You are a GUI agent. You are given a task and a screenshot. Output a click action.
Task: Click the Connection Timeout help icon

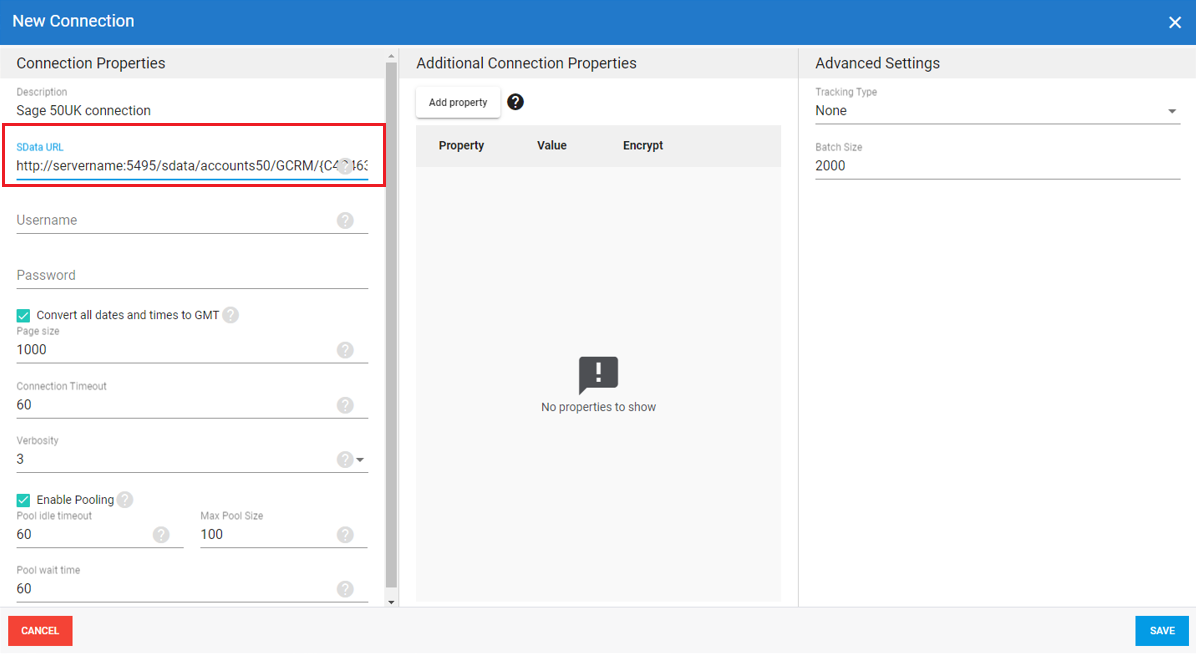click(x=345, y=405)
